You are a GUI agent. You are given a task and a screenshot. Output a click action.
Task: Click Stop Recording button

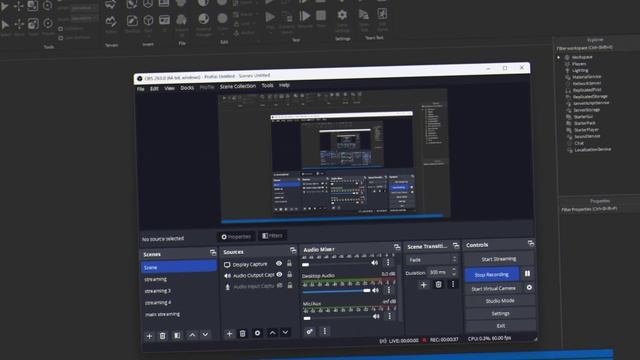point(492,274)
